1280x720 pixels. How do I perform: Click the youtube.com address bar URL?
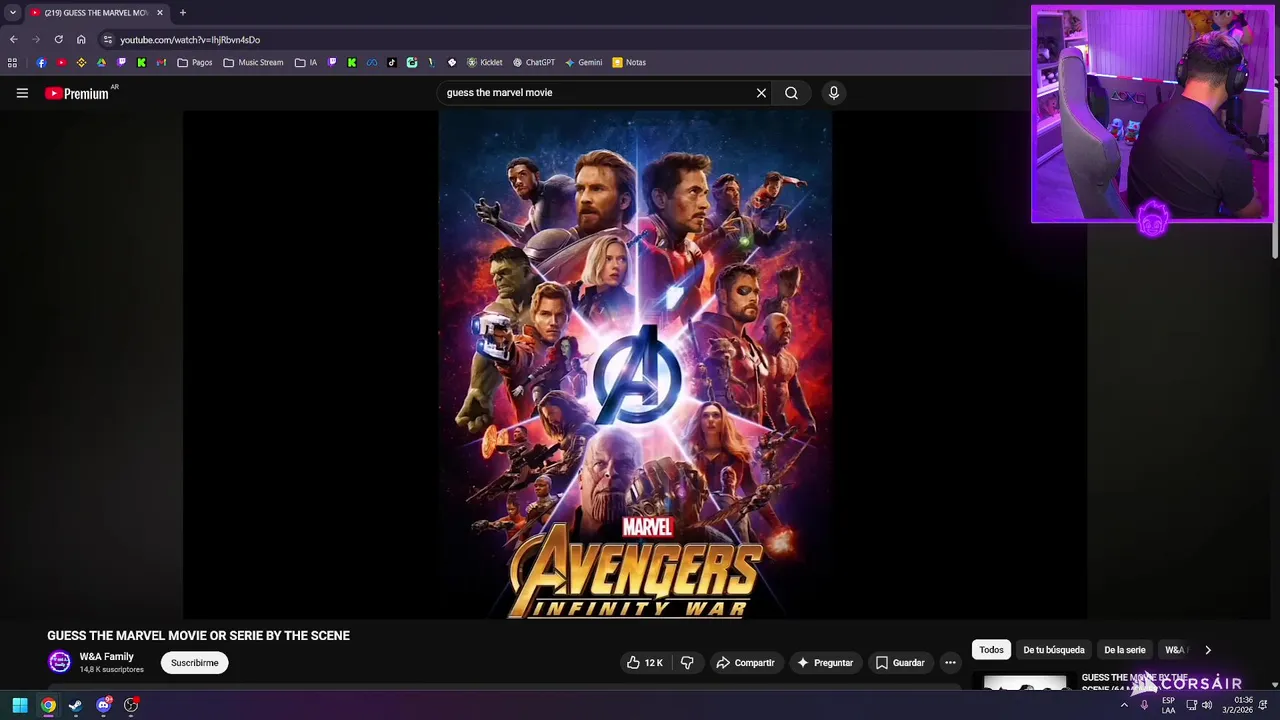tap(190, 40)
